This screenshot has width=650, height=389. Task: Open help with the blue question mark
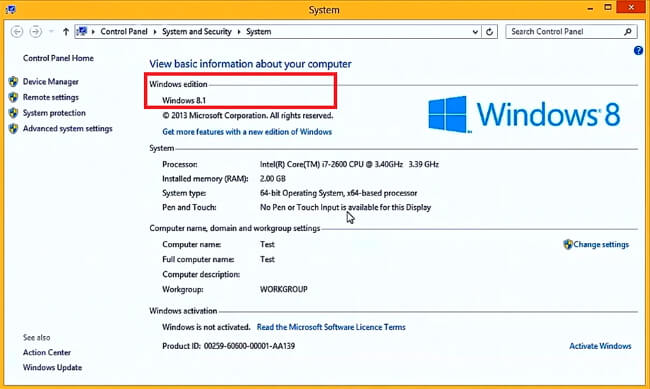638,51
